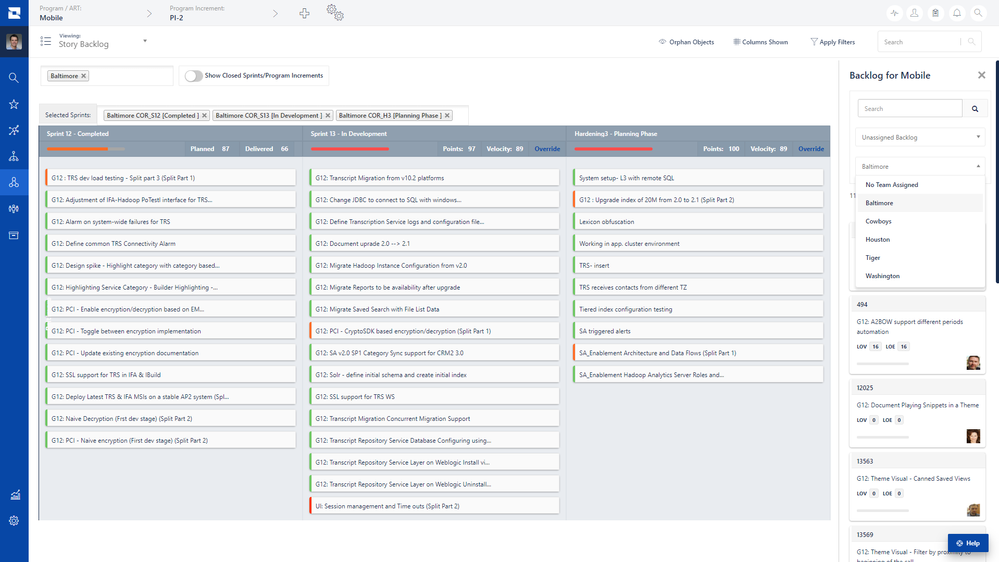Click the Orphan Objects eye icon
The width and height of the screenshot is (999, 562).
(663, 42)
